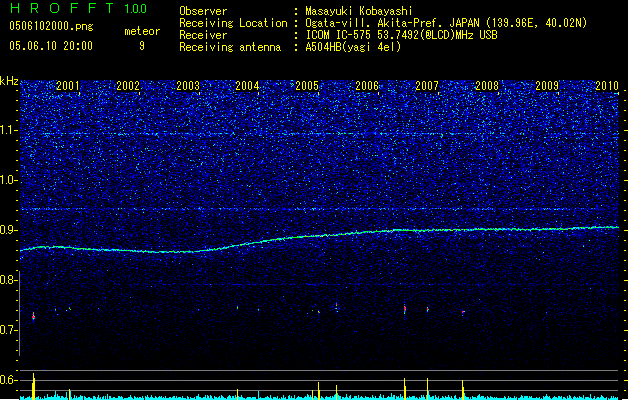The image size is (629, 400).
Task: Click the Receiving antenna label
Action: coord(230,47)
